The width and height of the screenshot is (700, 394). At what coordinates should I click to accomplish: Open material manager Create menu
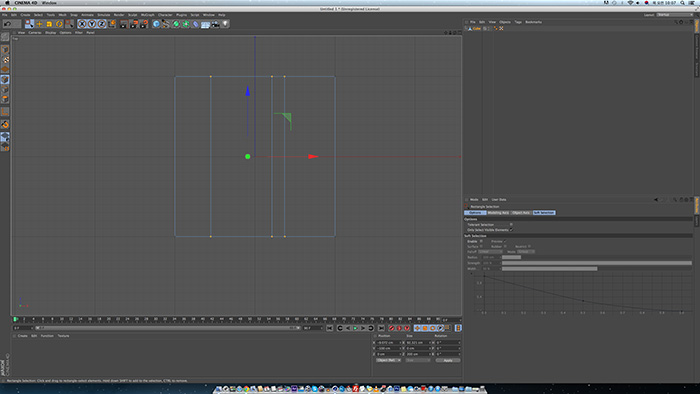[22, 336]
